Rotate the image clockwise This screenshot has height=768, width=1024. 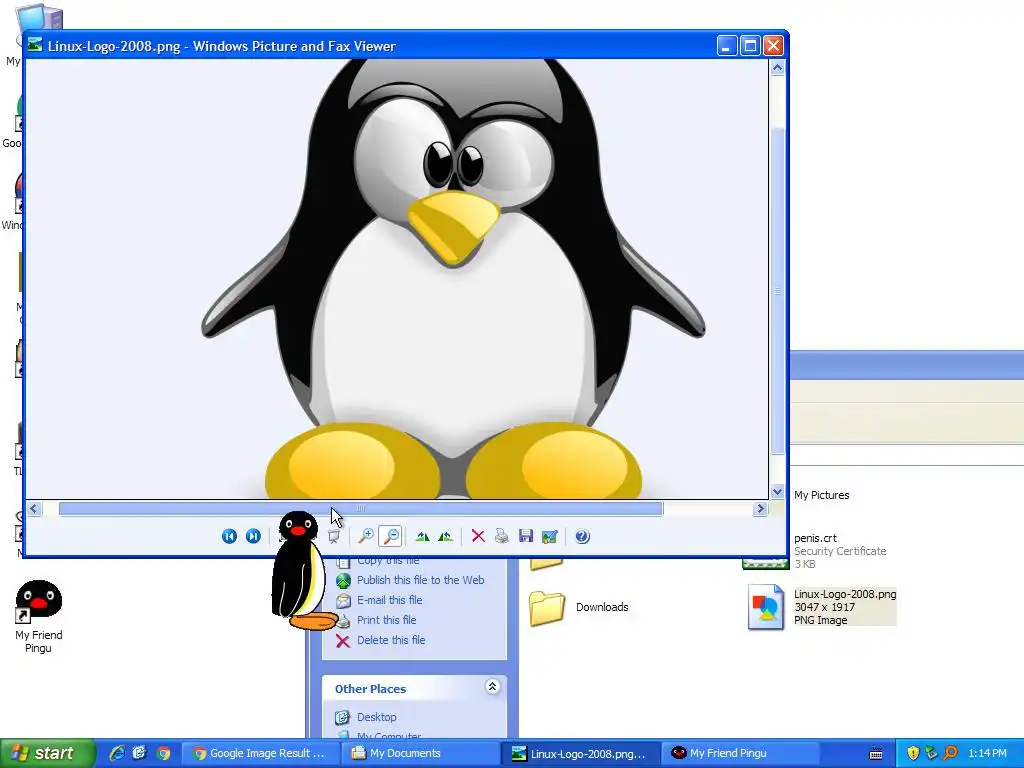click(422, 536)
